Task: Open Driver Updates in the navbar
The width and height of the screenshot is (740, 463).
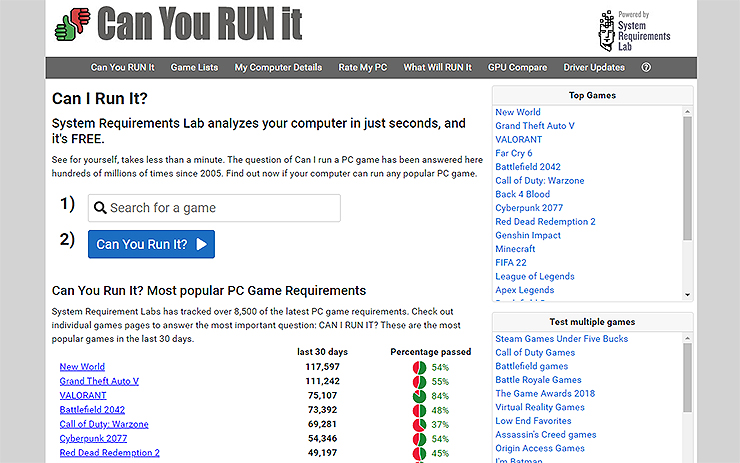Action: click(594, 67)
